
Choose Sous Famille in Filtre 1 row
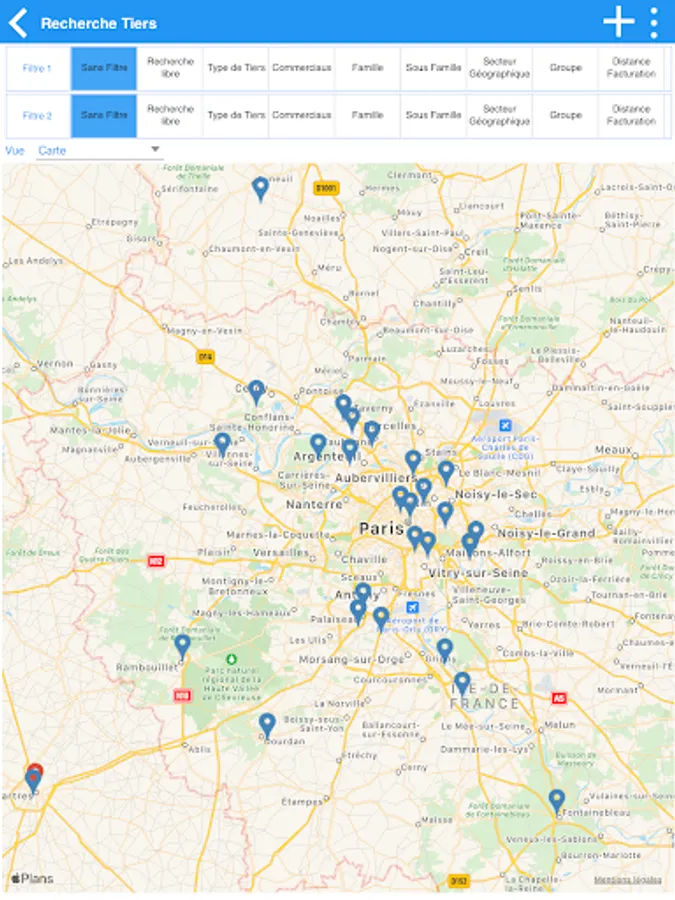tap(433, 68)
